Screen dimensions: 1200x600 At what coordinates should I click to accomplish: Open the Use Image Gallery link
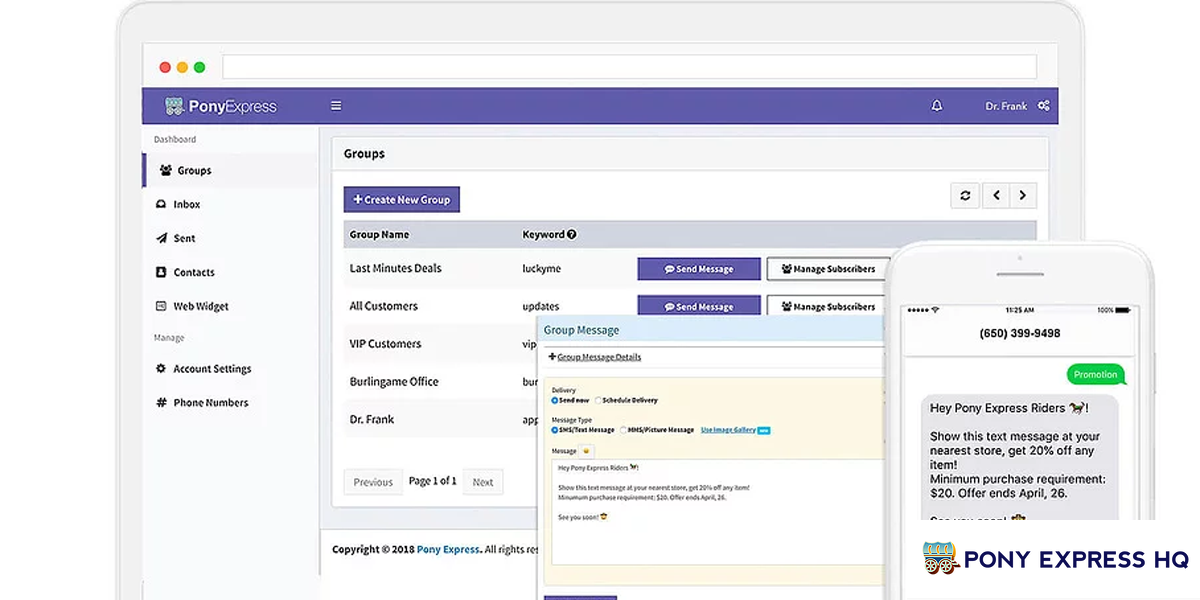tap(727, 430)
